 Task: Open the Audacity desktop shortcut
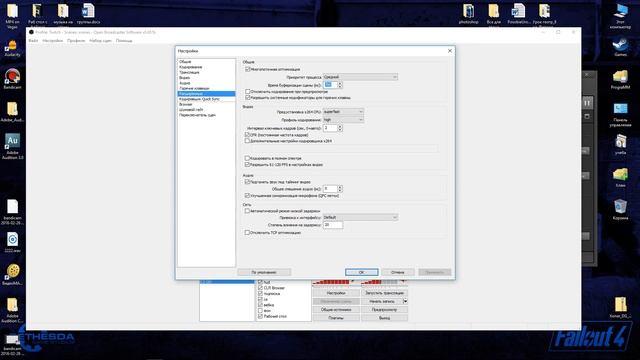(x=12, y=48)
